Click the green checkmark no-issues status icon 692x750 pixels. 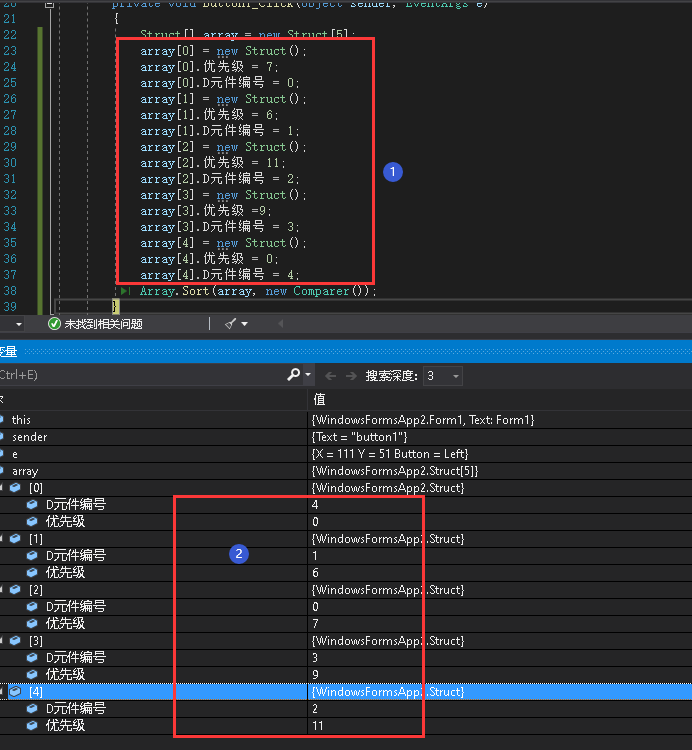[54, 324]
